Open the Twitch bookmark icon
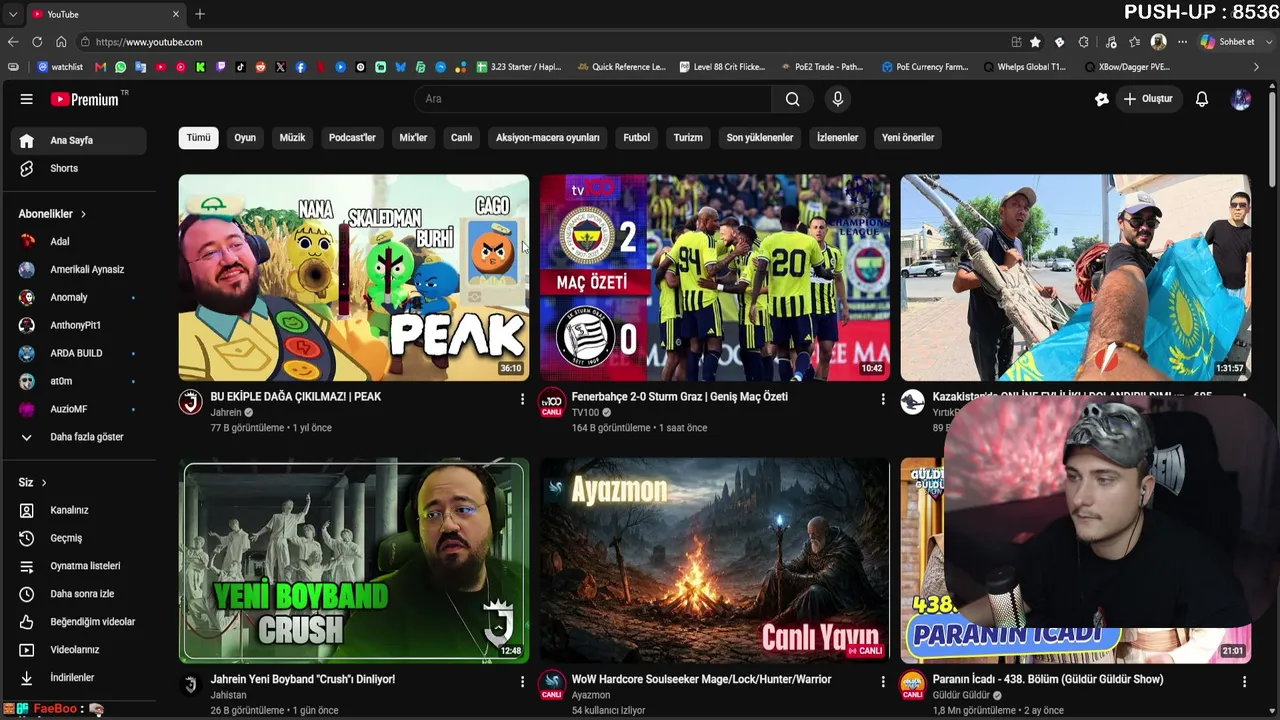This screenshot has width=1280, height=720. coord(220,67)
